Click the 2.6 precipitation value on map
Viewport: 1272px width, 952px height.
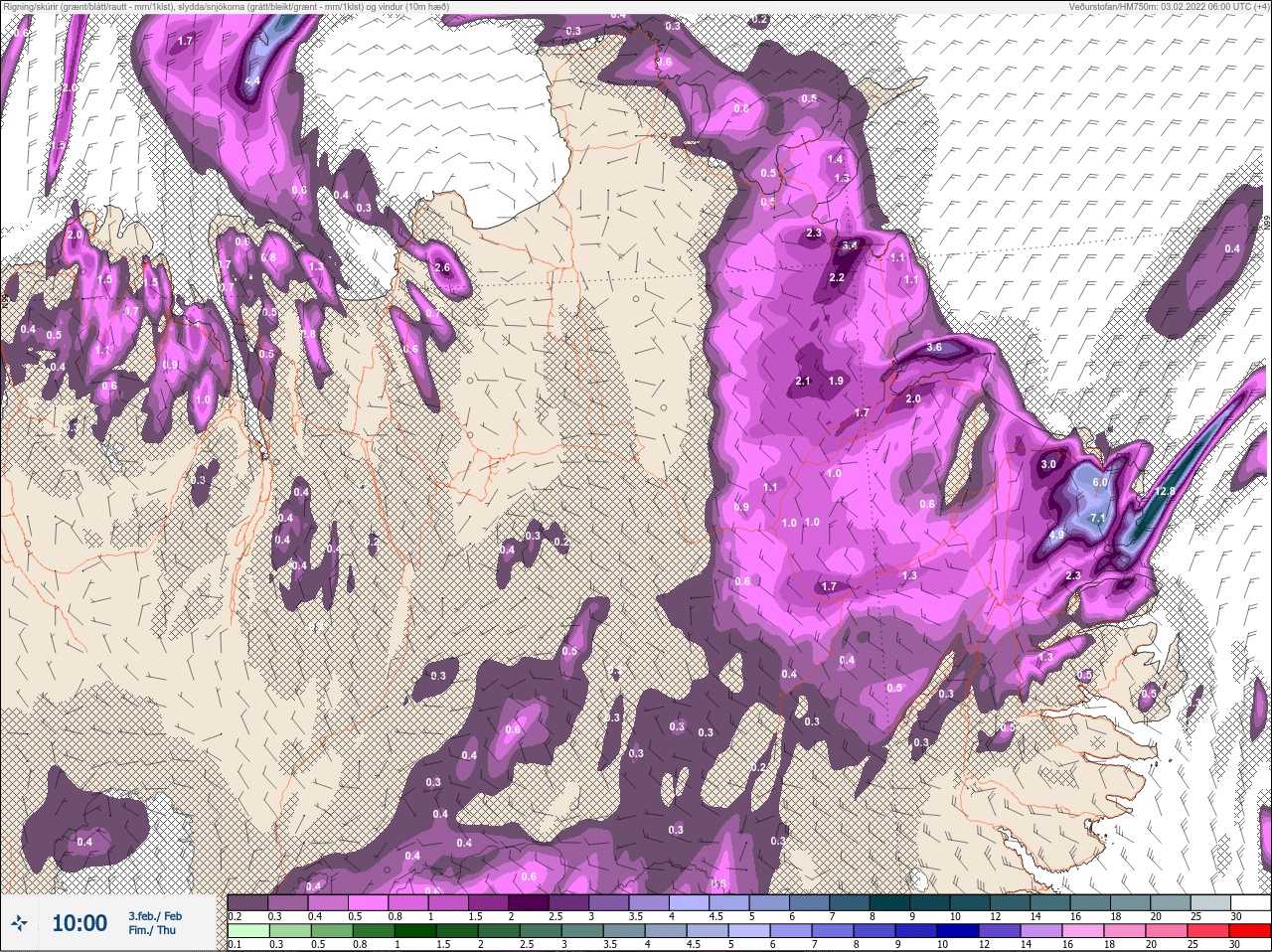point(442,268)
